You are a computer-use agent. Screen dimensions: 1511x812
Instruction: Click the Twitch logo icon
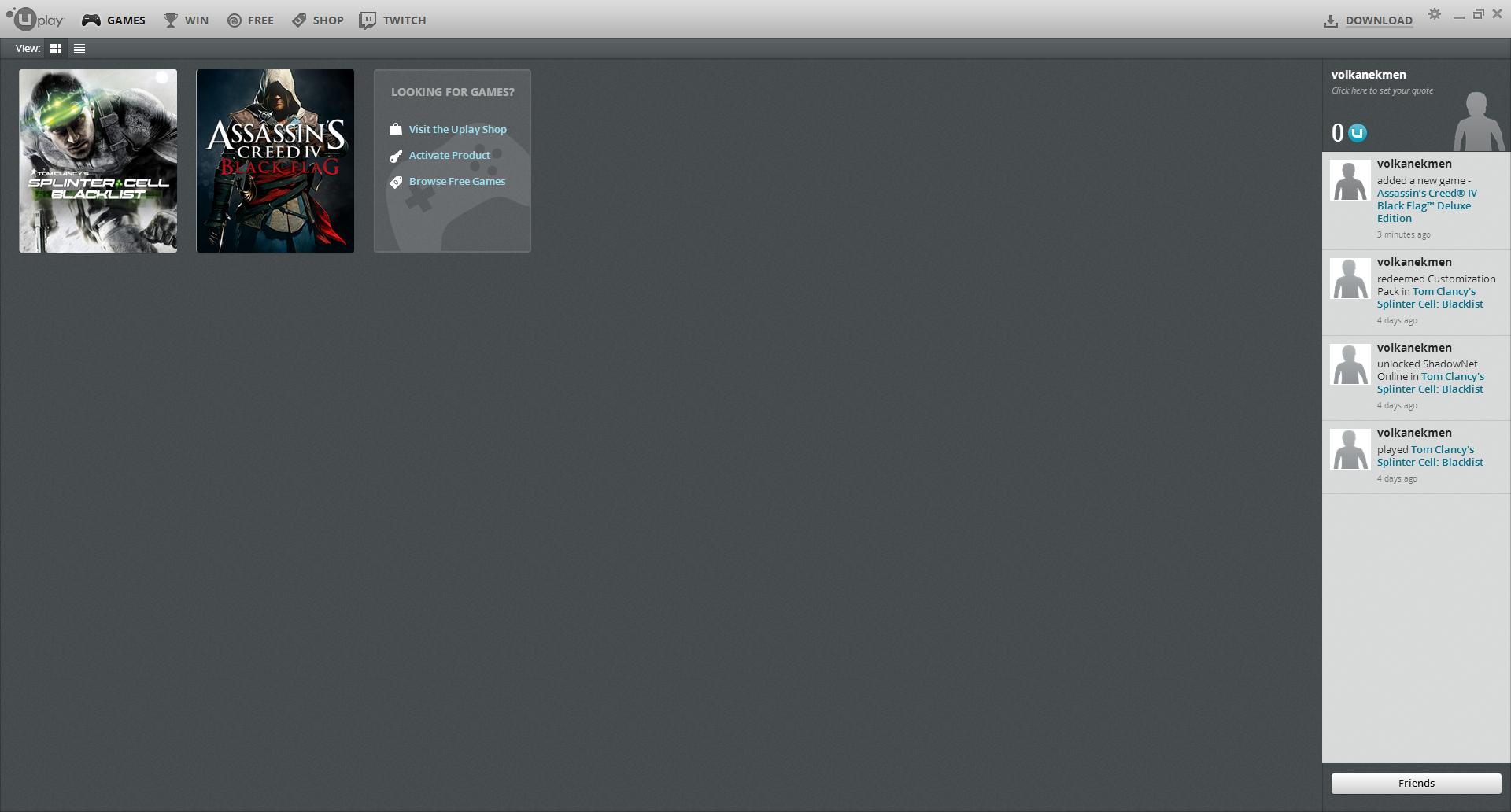click(x=368, y=20)
